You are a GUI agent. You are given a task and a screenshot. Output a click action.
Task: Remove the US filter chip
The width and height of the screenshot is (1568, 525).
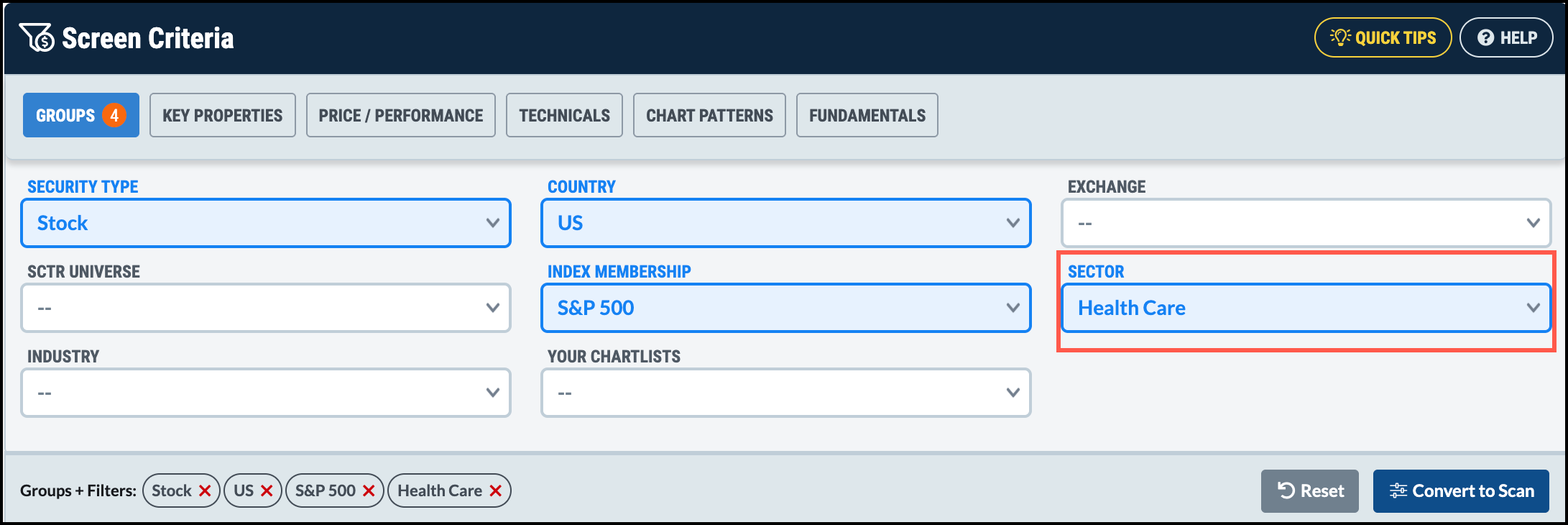point(267,490)
